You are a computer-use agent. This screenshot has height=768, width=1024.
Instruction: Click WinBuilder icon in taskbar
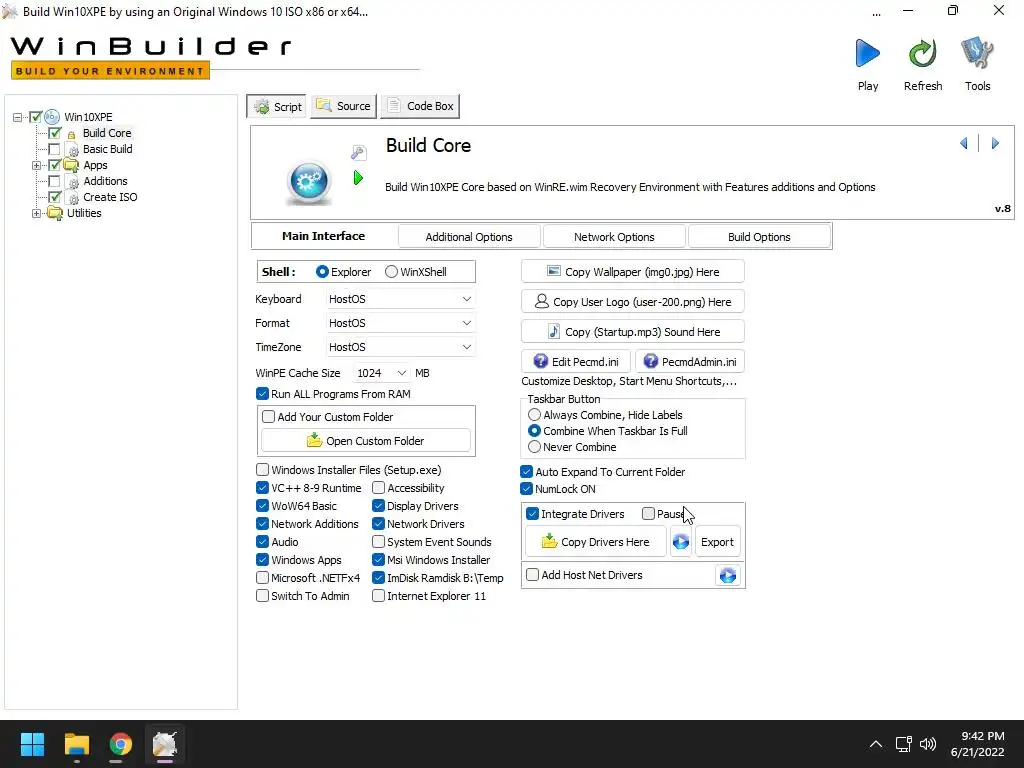[x=165, y=744]
